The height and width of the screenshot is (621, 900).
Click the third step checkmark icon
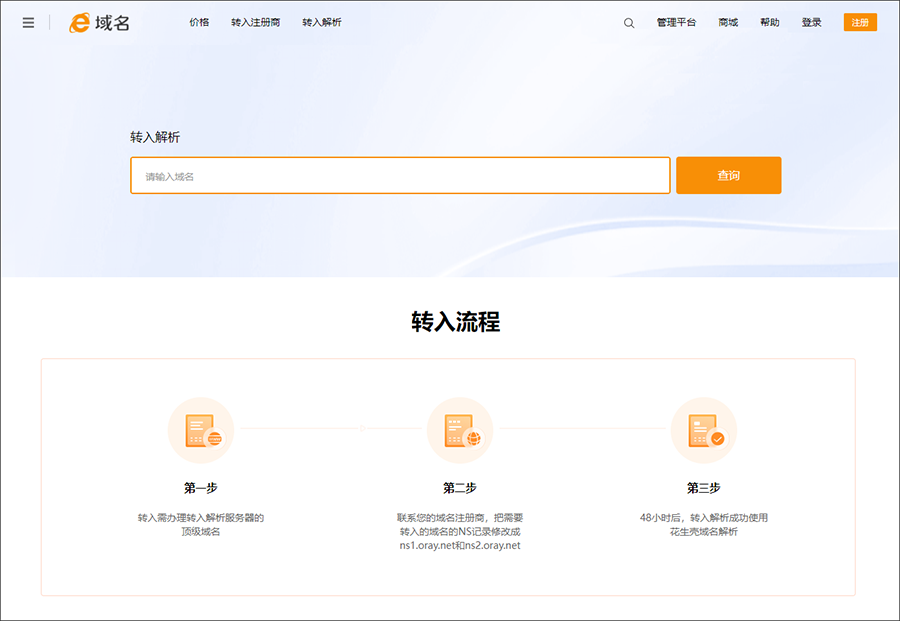[x=704, y=430]
